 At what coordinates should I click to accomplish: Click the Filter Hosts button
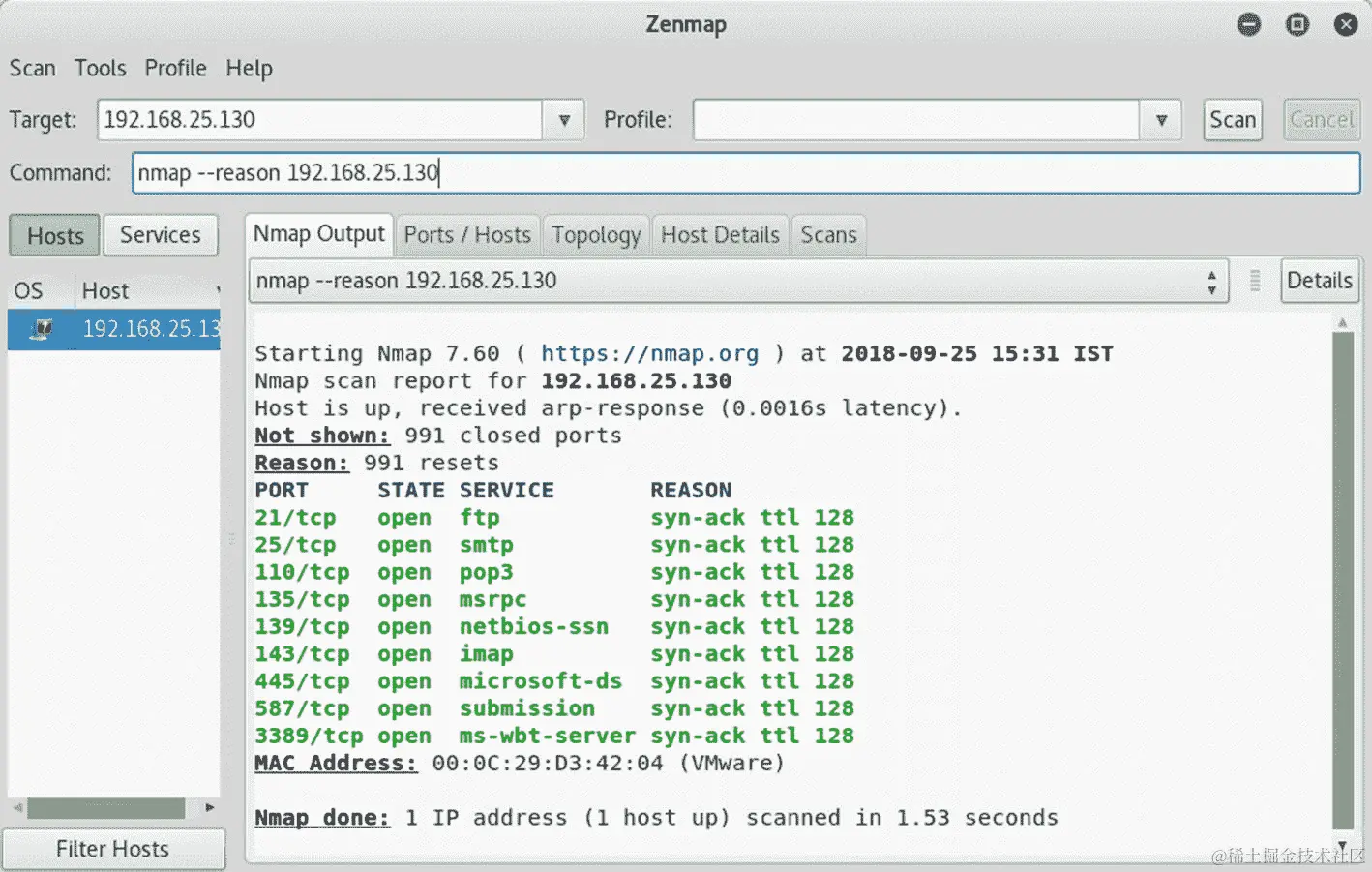(113, 849)
